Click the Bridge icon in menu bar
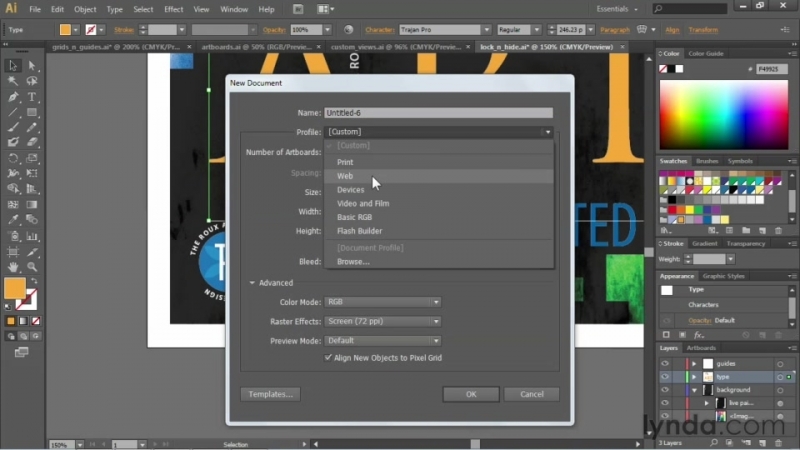The width and height of the screenshot is (800, 450). tap(298, 9)
